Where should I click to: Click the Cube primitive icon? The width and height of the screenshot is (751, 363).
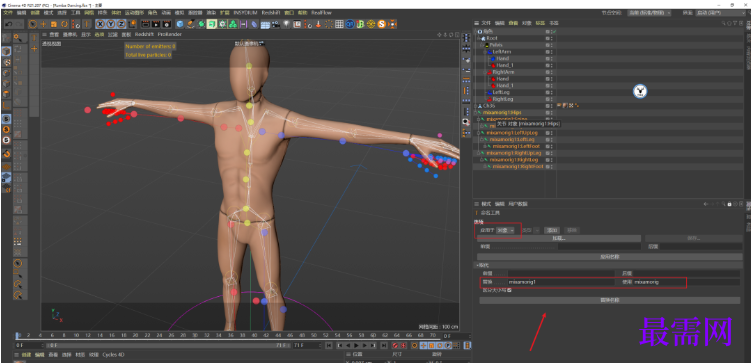pos(180,24)
